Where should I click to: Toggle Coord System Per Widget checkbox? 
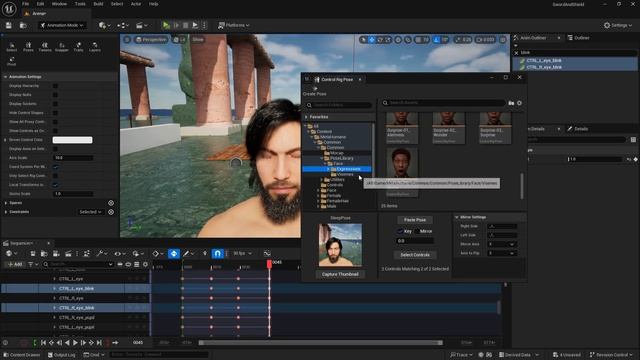pyautogui.click(x=56, y=167)
